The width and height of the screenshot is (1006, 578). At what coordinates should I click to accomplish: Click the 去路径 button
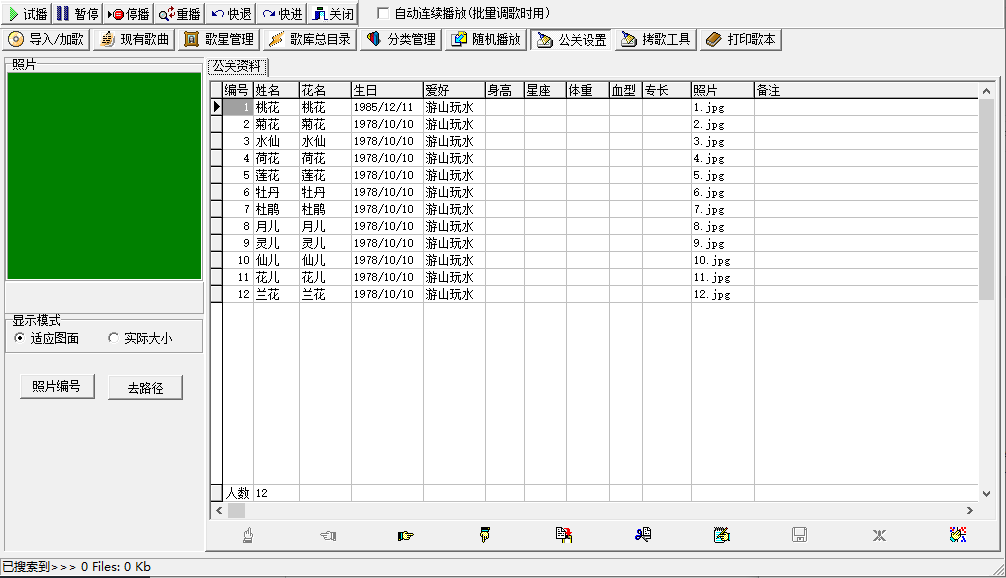pos(145,387)
